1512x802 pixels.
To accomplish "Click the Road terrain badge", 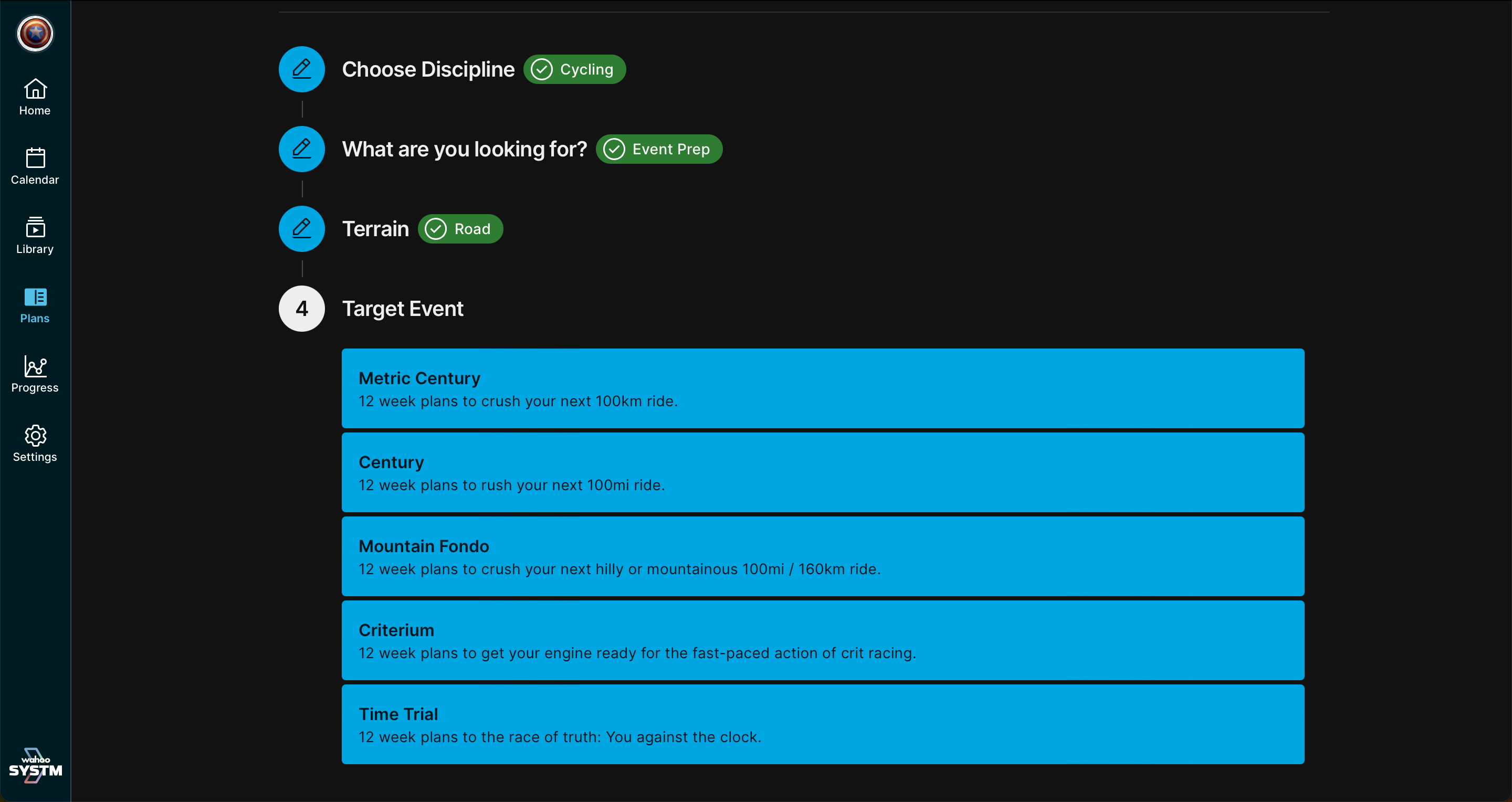I will pos(460,229).
